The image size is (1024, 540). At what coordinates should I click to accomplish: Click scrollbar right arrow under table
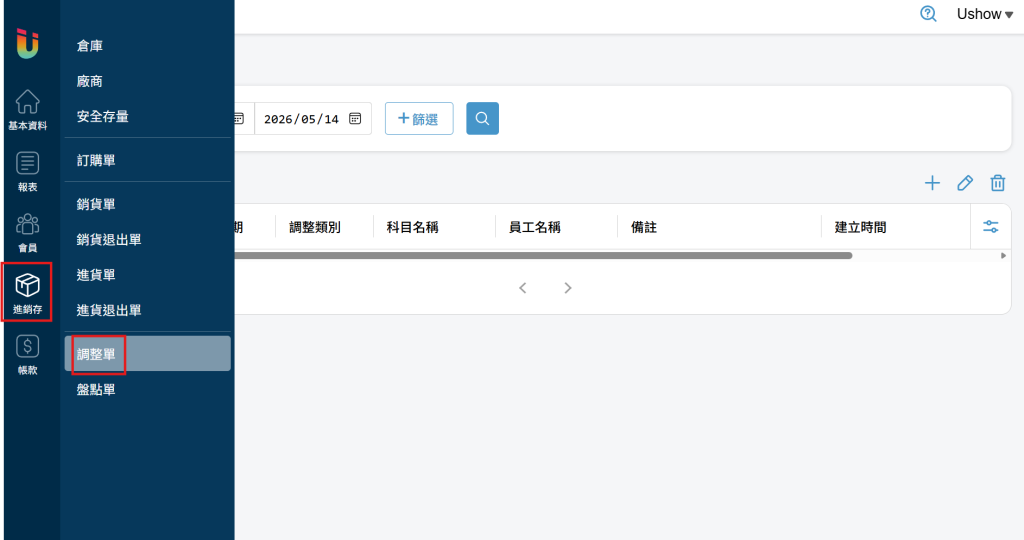1003,255
